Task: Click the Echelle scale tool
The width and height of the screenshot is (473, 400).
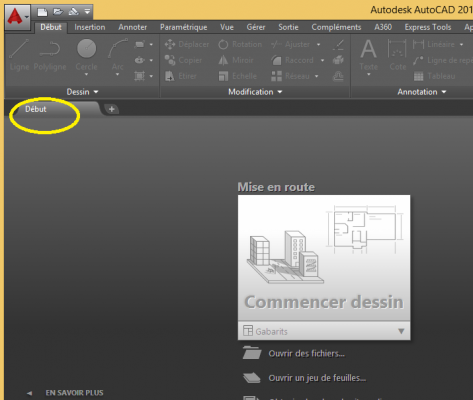Action: [x=238, y=76]
